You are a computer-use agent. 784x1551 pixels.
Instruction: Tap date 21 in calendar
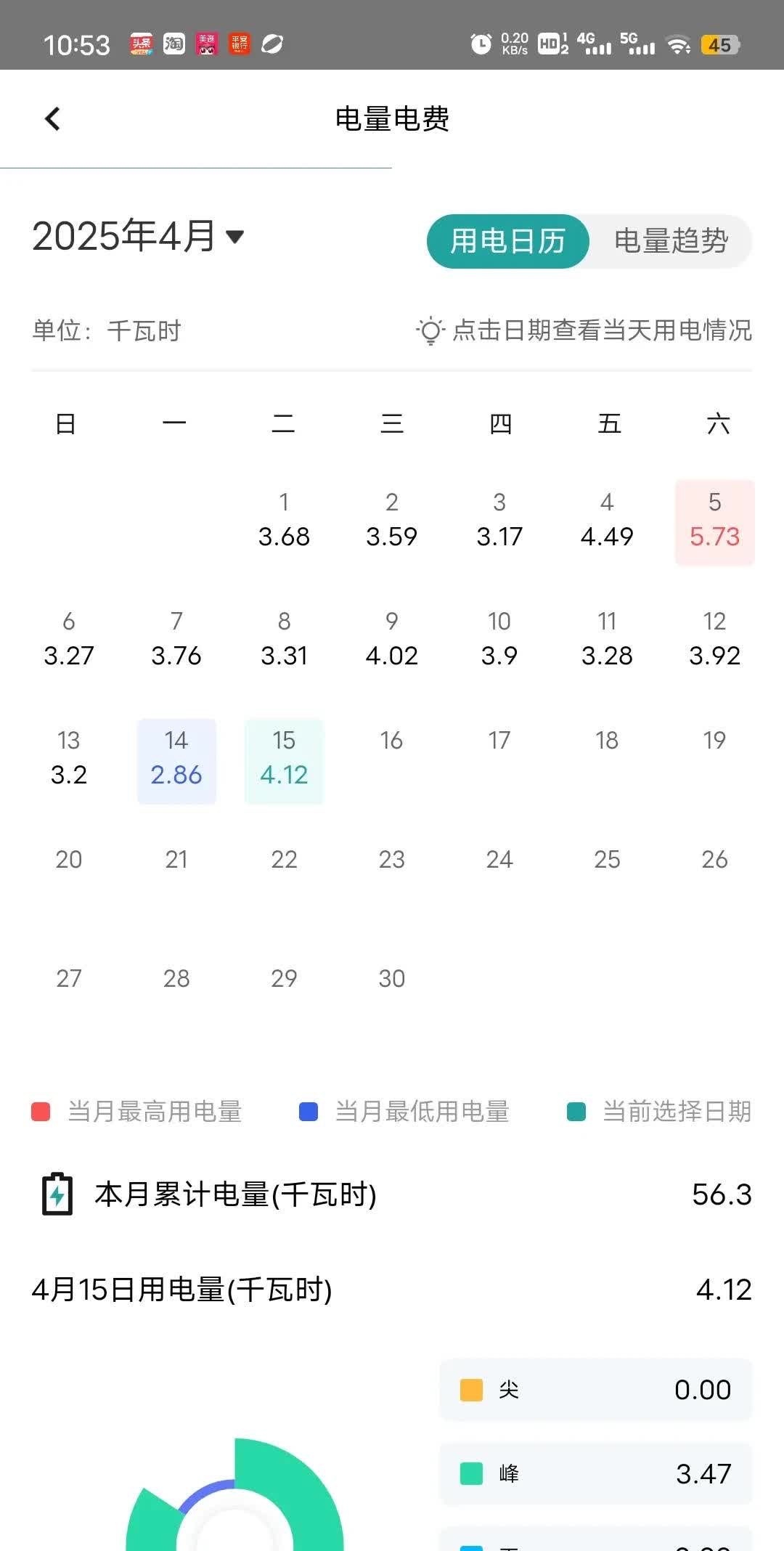[x=176, y=860]
